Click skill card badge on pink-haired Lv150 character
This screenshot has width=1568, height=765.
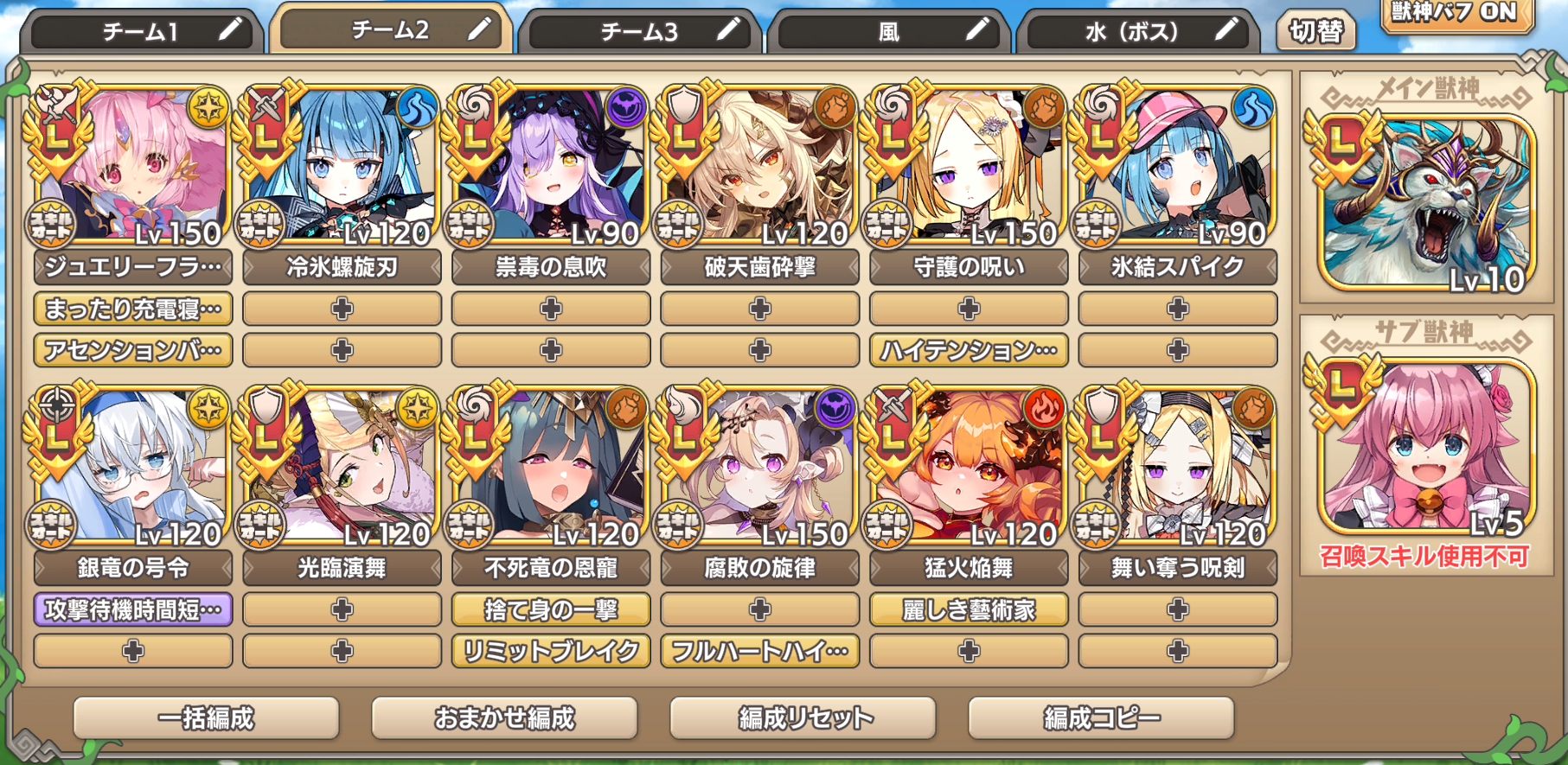pos(51,223)
